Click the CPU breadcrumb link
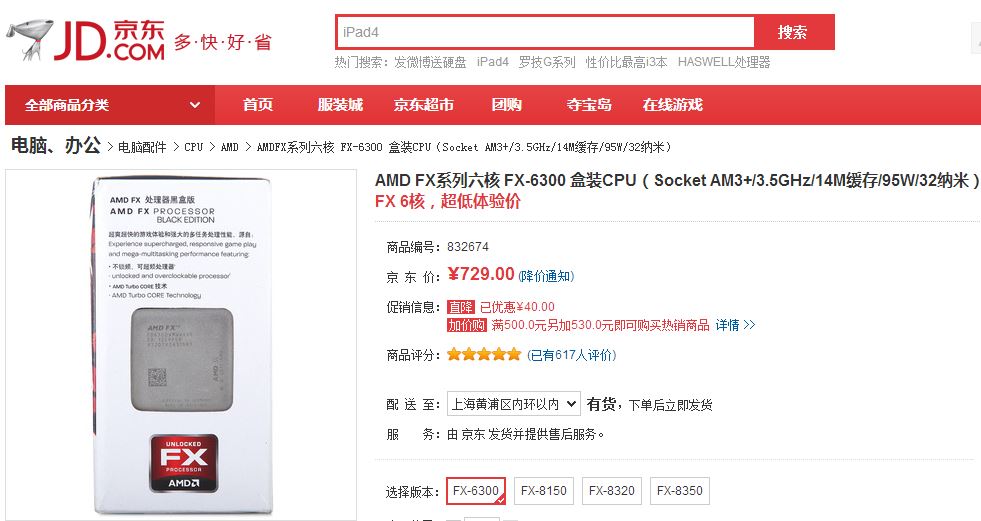 tap(193, 147)
